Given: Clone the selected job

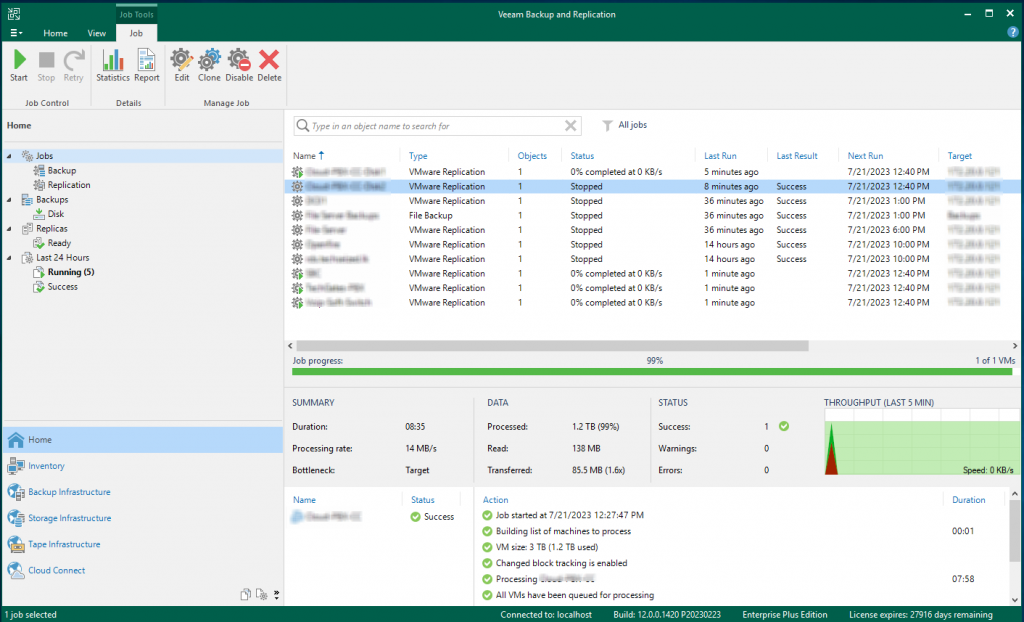Looking at the screenshot, I should pyautogui.click(x=209, y=65).
